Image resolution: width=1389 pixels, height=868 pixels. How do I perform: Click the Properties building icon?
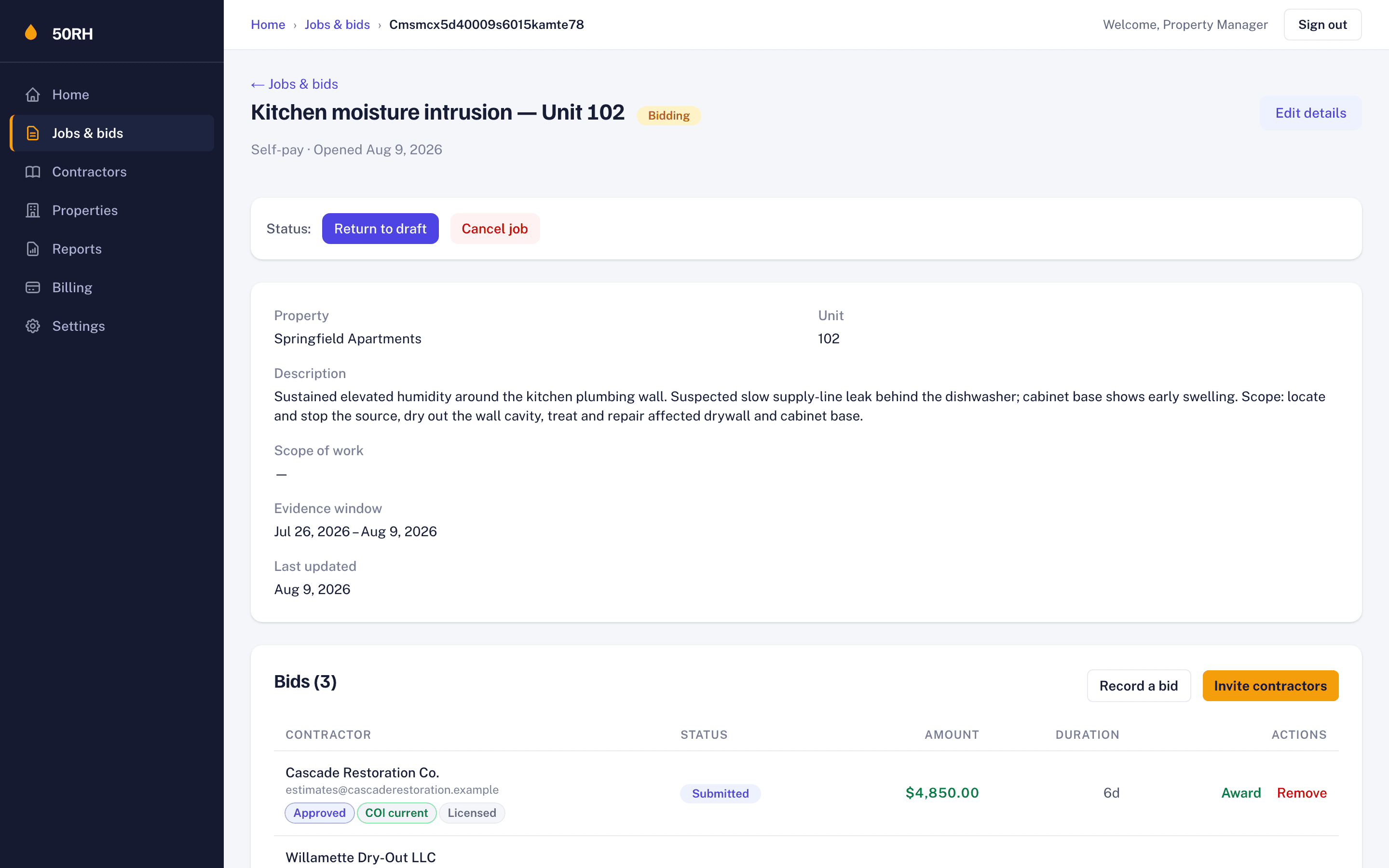click(x=33, y=210)
